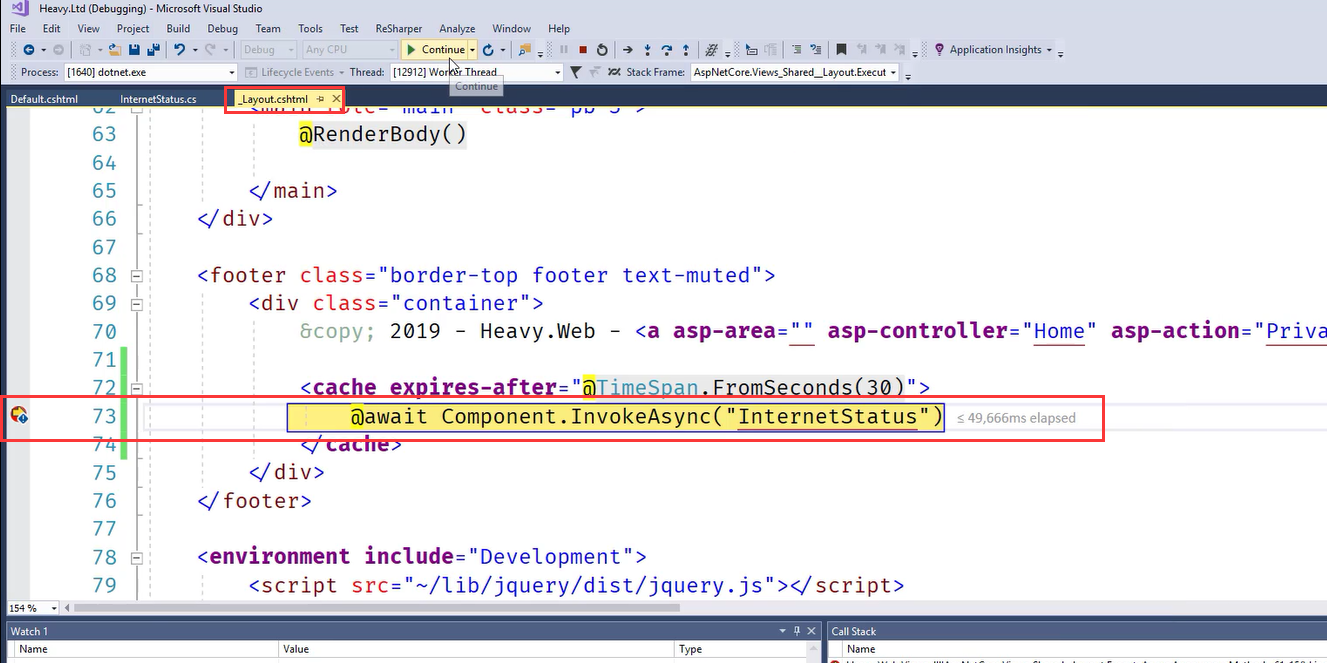
Task: Click the Call Stack panel title
Action: tap(854, 631)
